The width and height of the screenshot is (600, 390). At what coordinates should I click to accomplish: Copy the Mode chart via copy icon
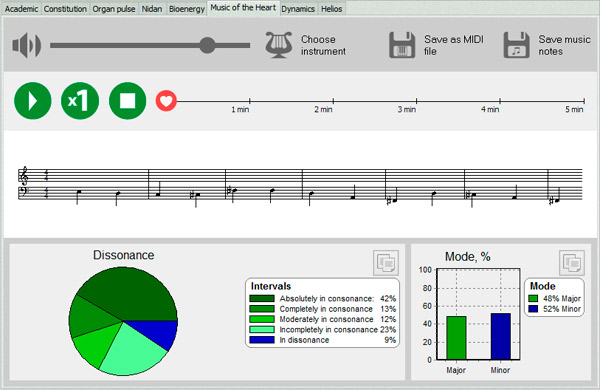[572, 263]
